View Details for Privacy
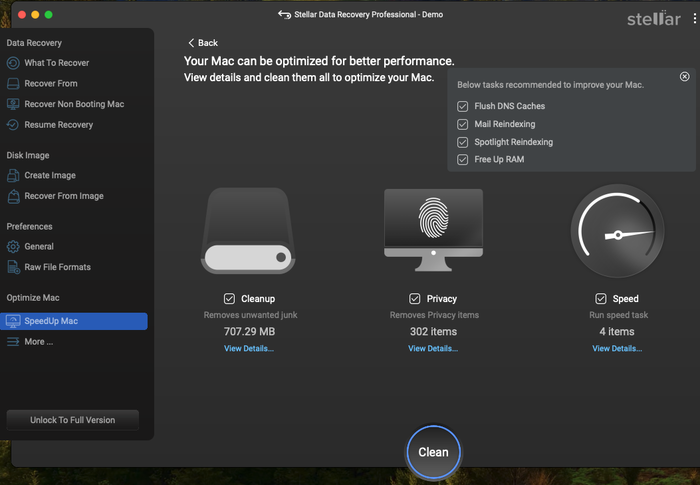The image size is (700, 485). (433, 348)
